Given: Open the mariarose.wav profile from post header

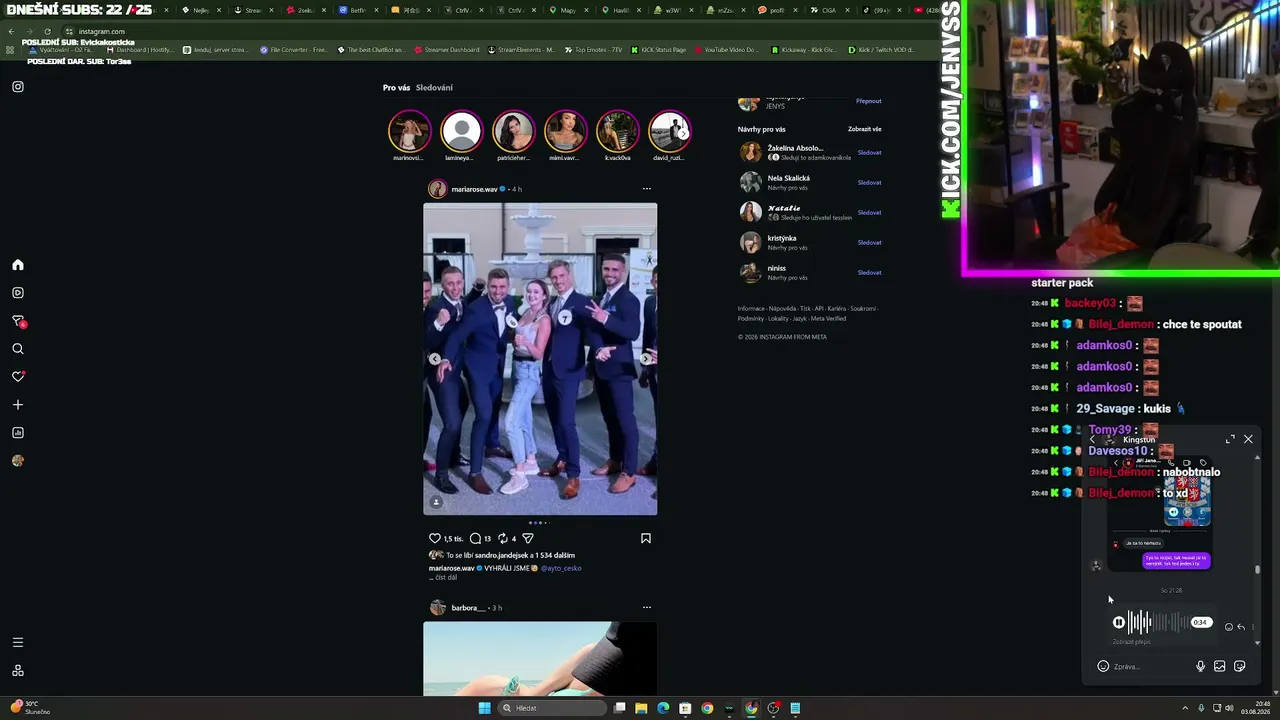Looking at the screenshot, I should 474,189.
